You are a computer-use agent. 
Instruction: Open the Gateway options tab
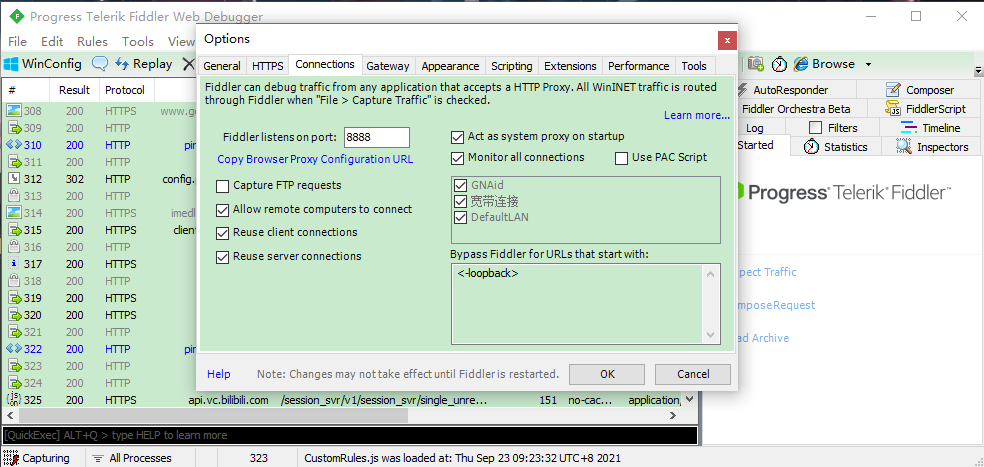coord(388,66)
